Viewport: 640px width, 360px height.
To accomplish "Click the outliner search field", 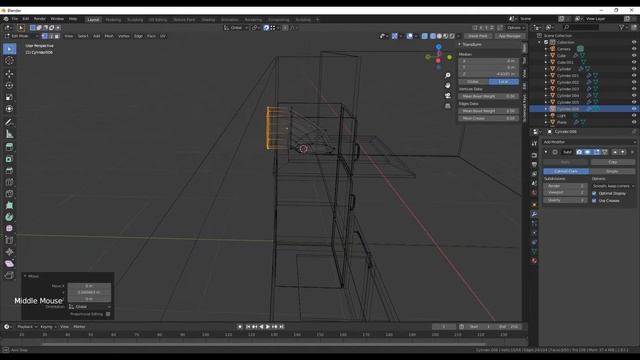I will point(581,27).
